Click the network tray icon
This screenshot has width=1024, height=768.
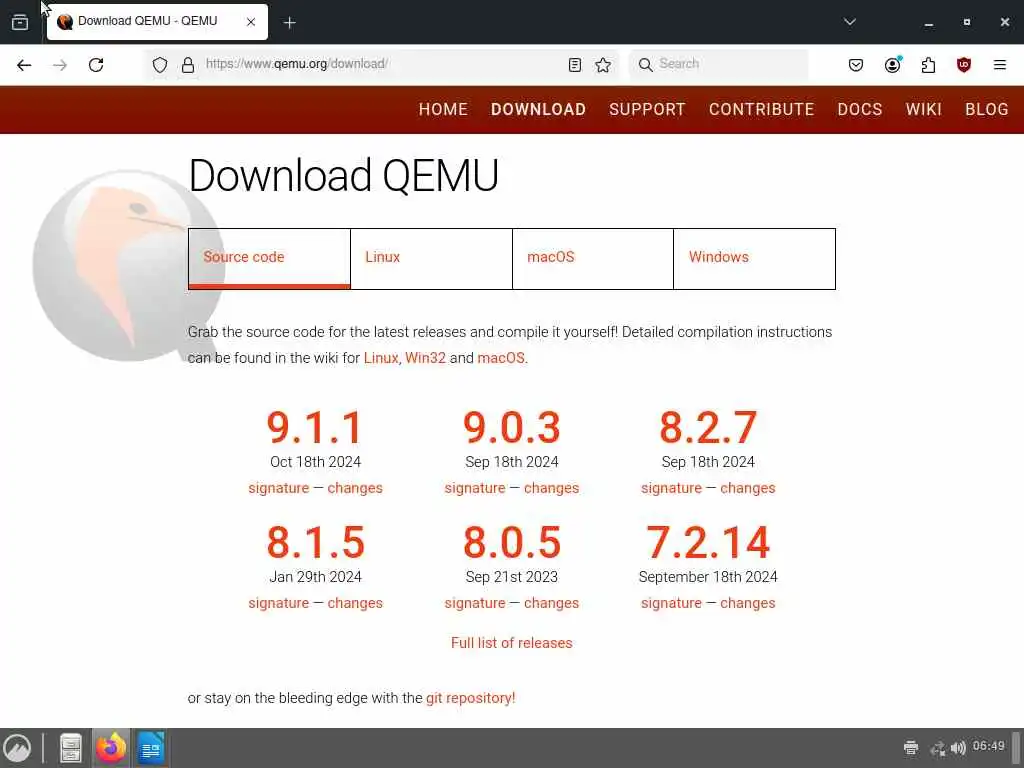click(x=937, y=748)
